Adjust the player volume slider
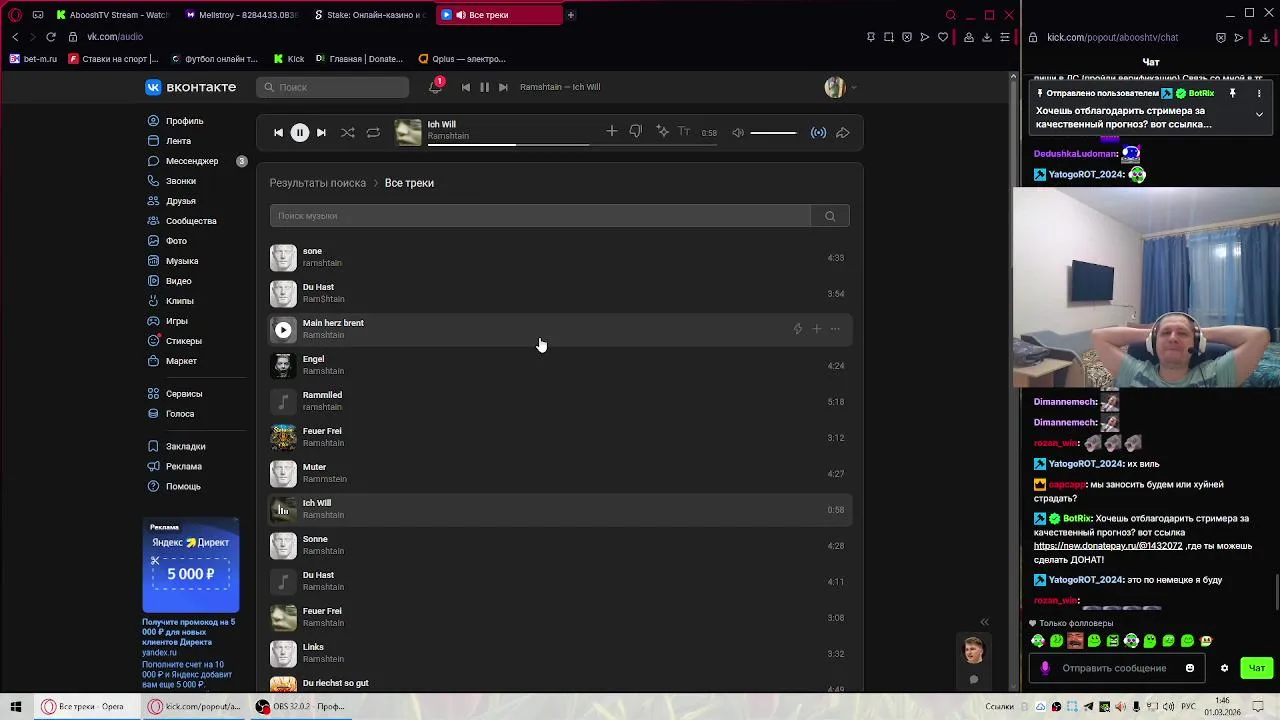The image size is (1280, 720). point(773,132)
